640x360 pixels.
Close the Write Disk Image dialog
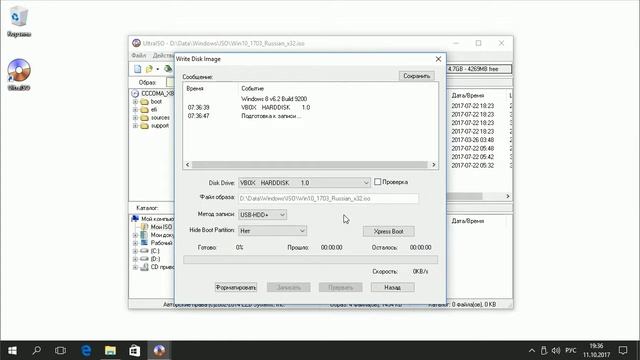pyautogui.click(x=438, y=59)
